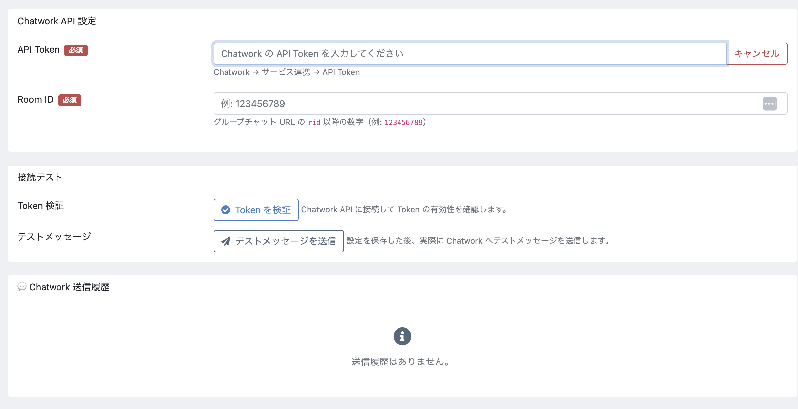Click the API Token input field
This screenshot has height=409, width=798.
click(x=470, y=53)
